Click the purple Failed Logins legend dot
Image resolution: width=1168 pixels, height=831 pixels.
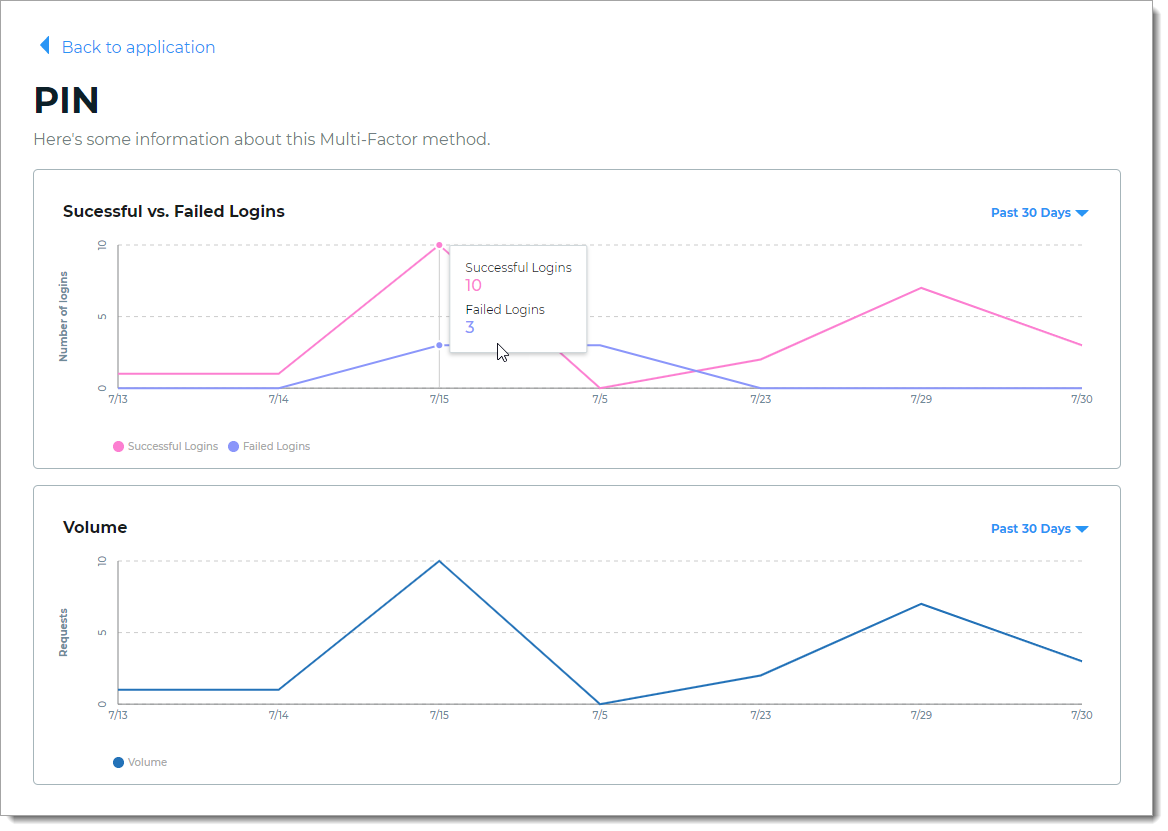(234, 446)
